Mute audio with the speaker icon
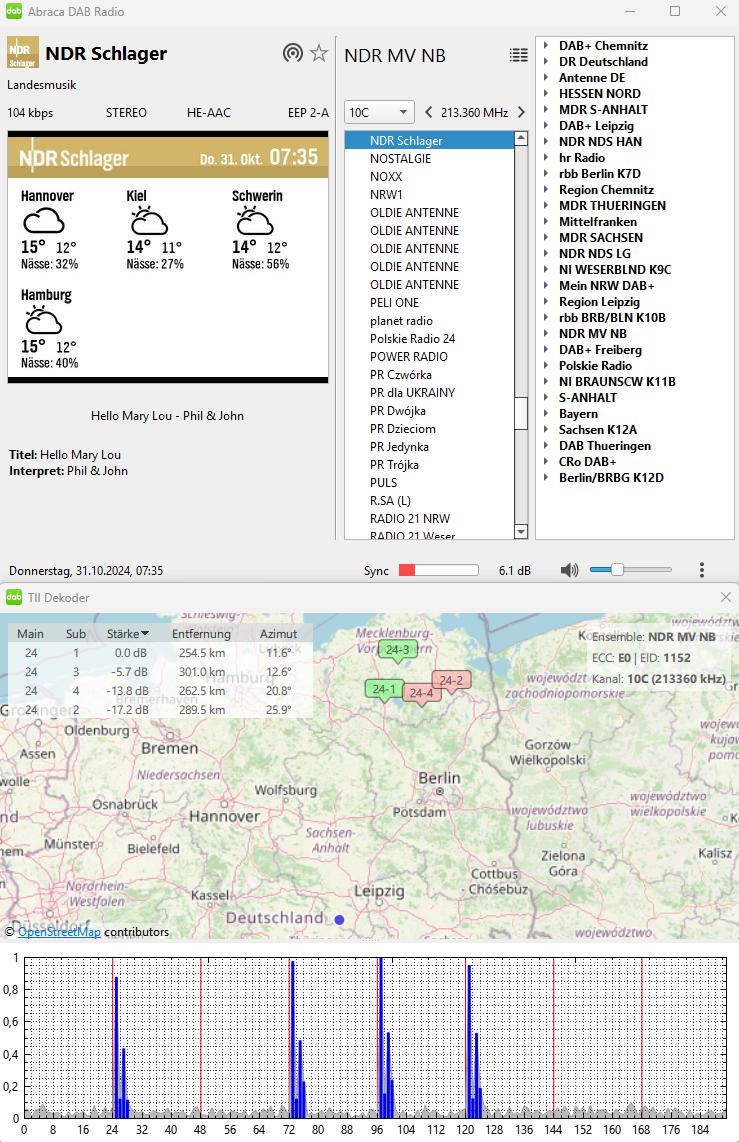Viewport: 739px width, 1142px height. pyautogui.click(x=569, y=570)
